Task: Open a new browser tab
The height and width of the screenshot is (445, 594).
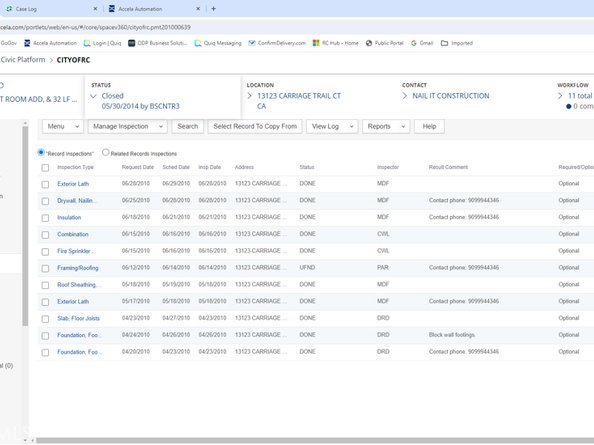Action: coord(213,9)
